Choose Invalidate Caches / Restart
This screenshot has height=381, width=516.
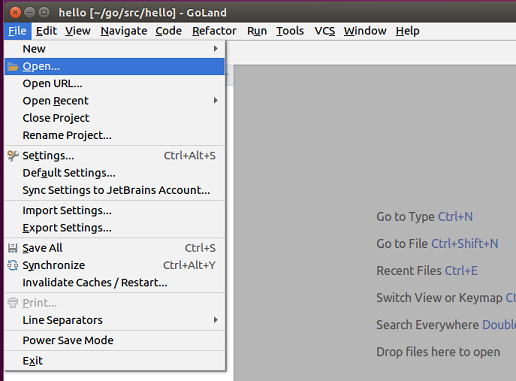click(115, 283)
